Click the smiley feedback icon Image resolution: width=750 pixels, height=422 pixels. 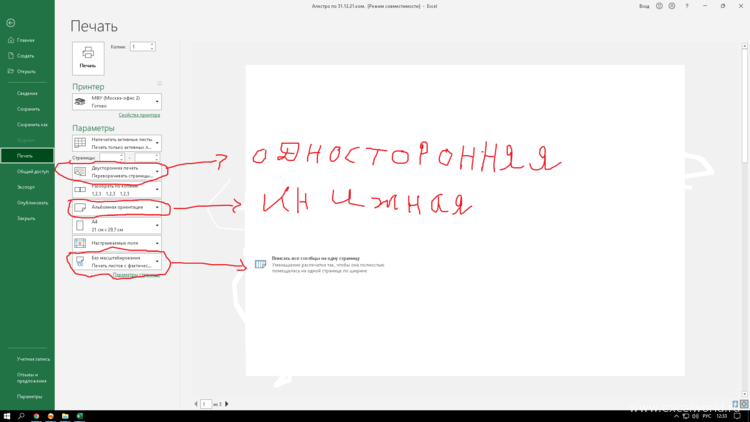click(659, 6)
